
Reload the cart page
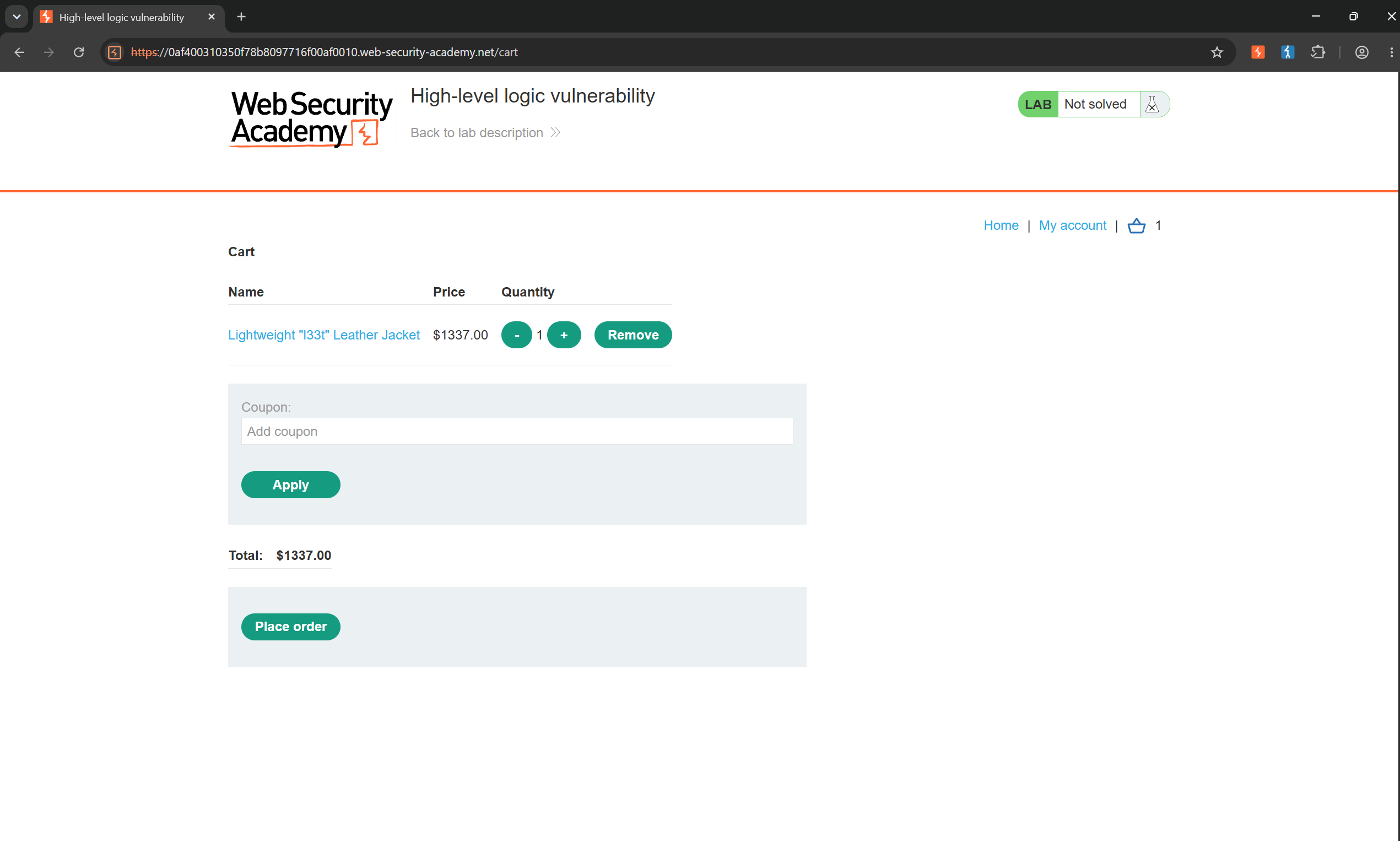click(x=79, y=52)
